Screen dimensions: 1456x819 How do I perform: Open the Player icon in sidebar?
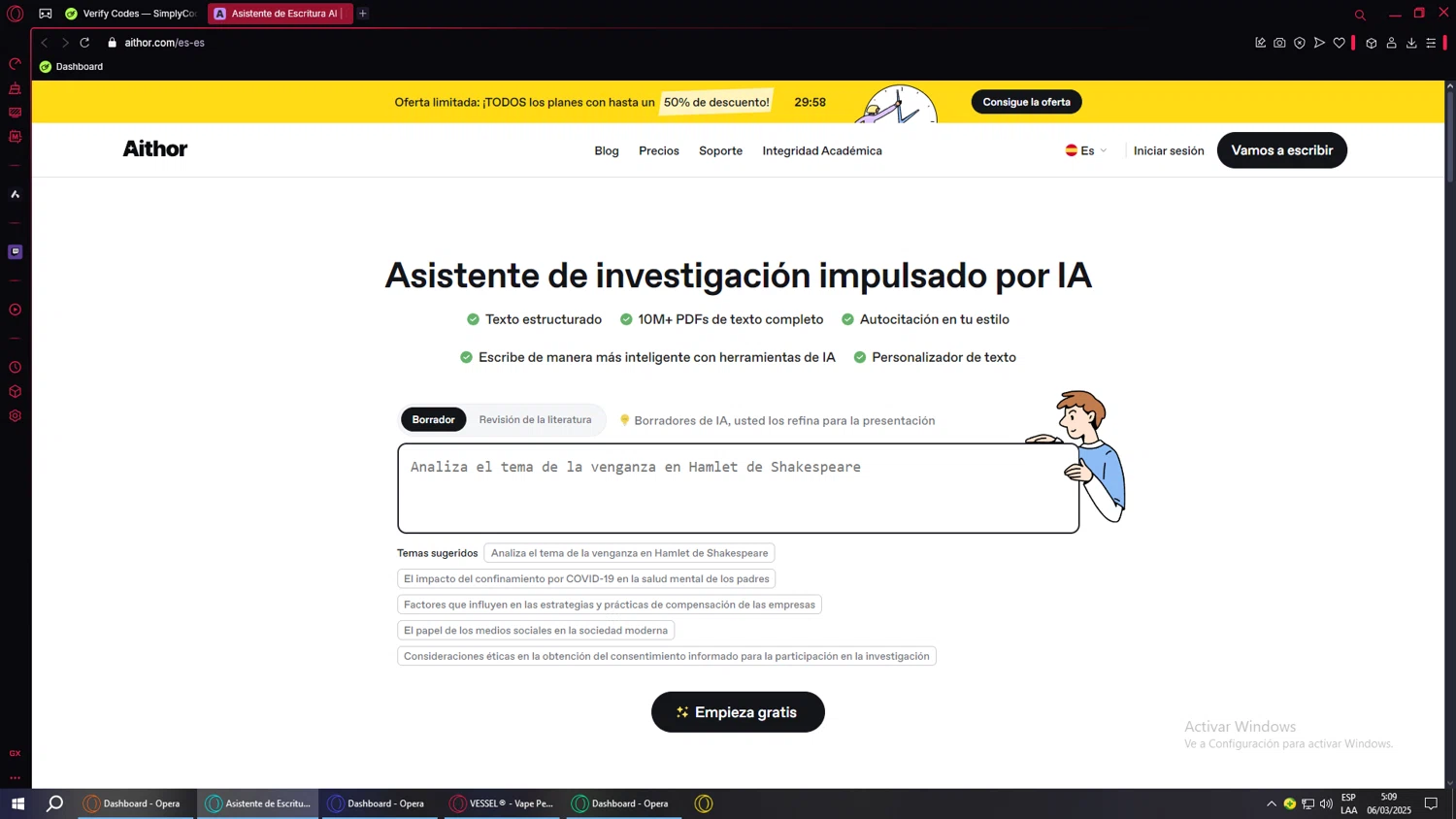point(15,310)
